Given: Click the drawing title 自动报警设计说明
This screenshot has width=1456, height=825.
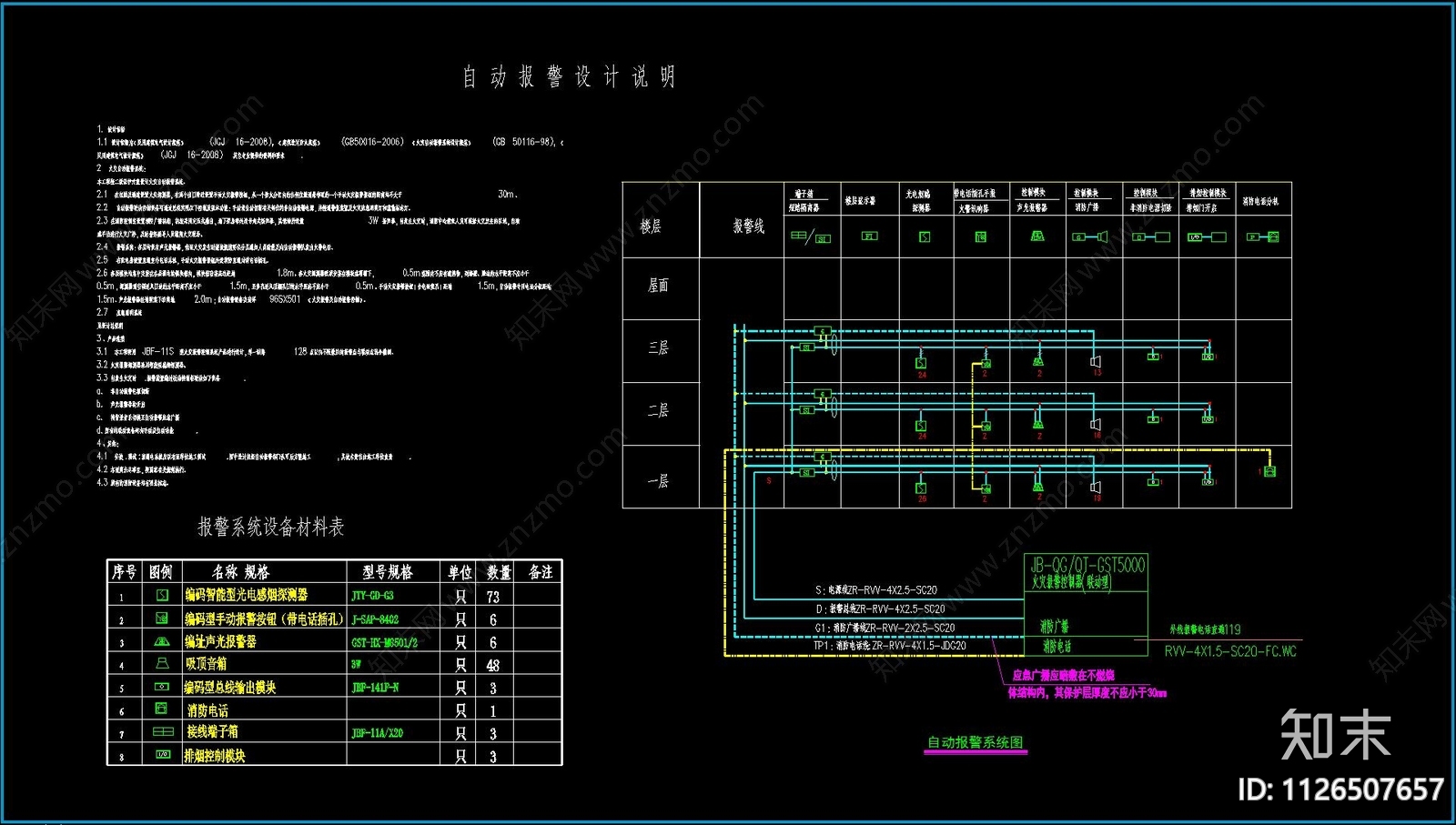Looking at the screenshot, I should click(x=569, y=76).
